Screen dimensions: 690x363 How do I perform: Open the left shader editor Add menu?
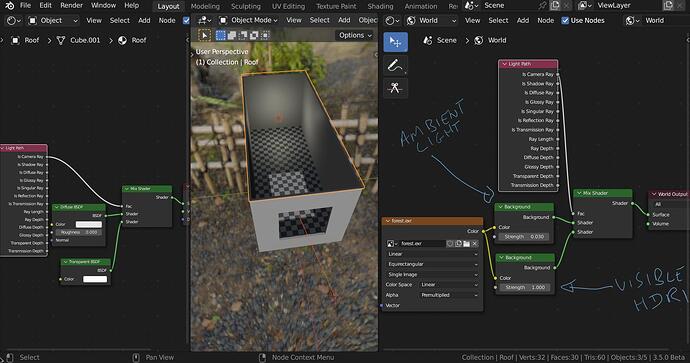tap(144, 21)
